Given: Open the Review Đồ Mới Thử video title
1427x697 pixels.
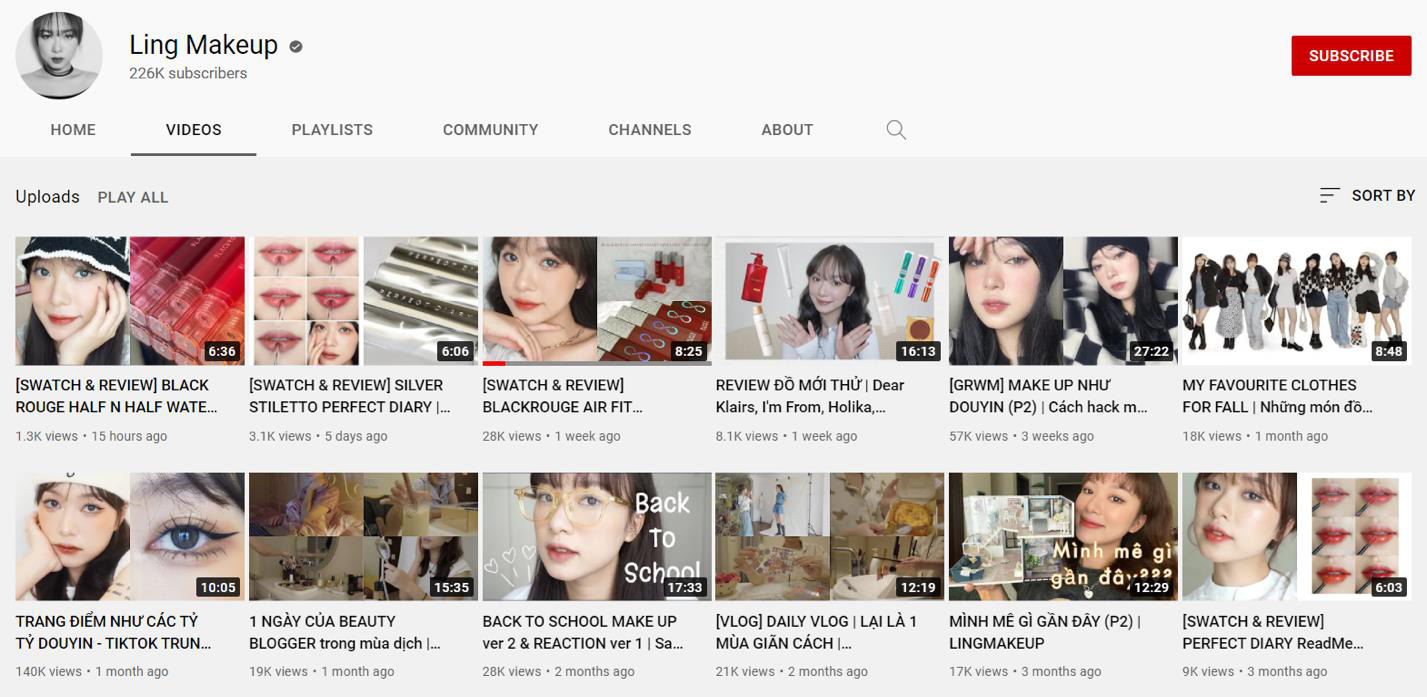Looking at the screenshot, I should coord(810,396).
